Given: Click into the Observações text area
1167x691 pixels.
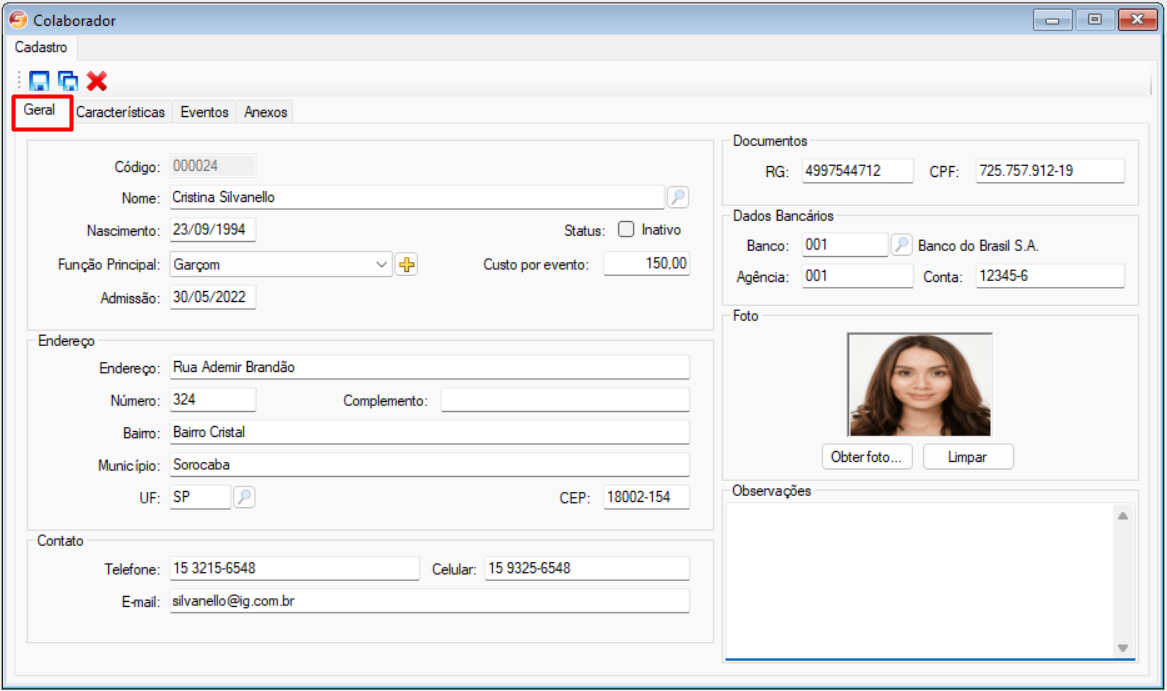Looking at the screenshot, I should point(920,581).
